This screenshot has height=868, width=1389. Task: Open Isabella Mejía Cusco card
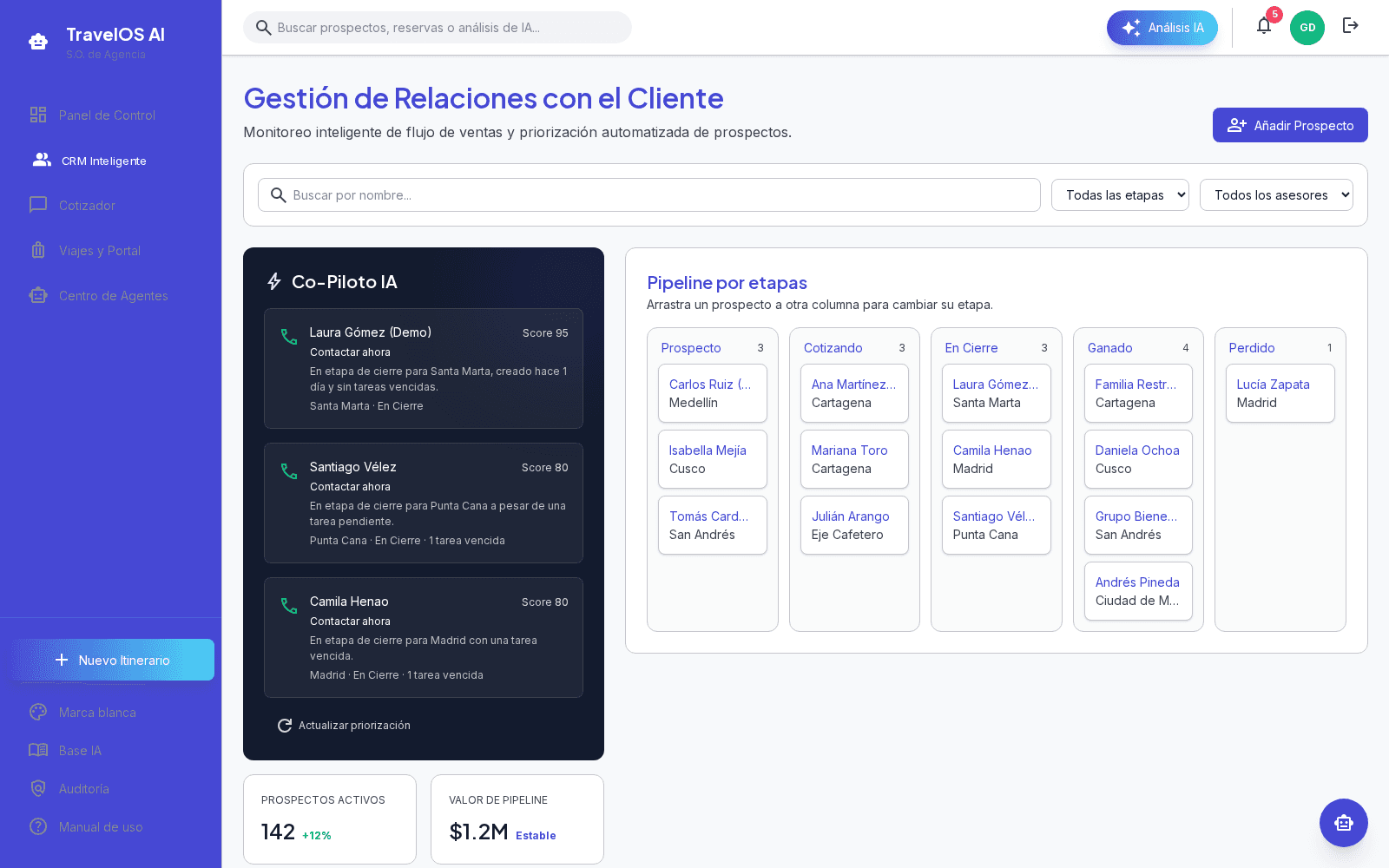pos(713,459)
